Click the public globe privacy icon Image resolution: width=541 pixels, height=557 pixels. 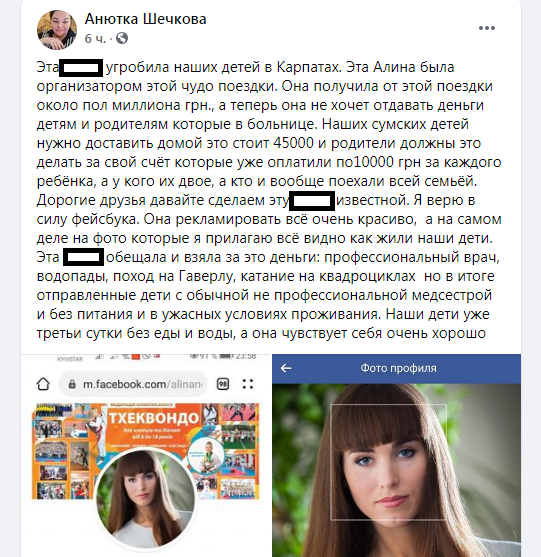click(122, 38)
